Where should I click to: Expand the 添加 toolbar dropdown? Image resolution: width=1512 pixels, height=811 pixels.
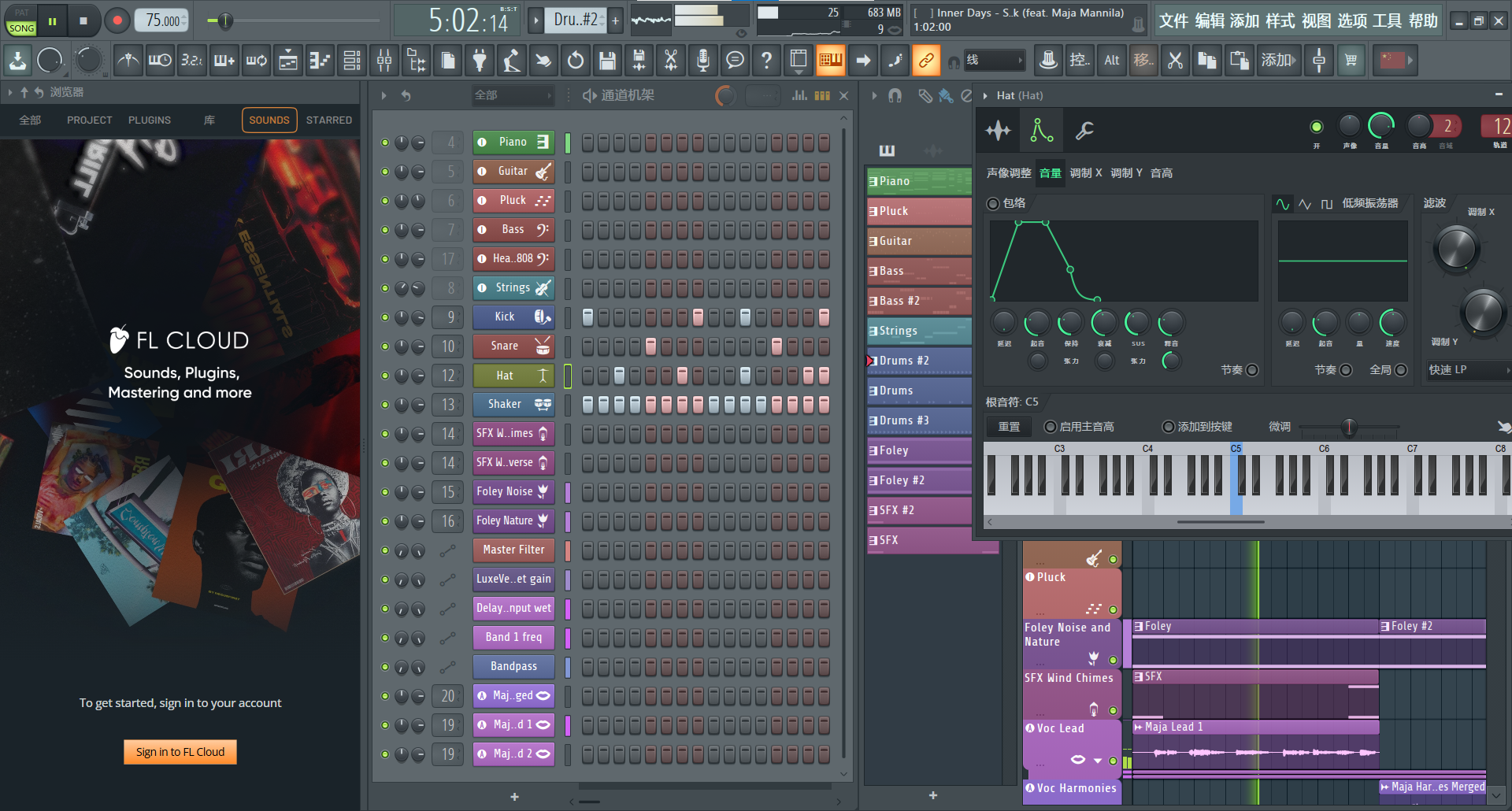tap(1279, 61)
